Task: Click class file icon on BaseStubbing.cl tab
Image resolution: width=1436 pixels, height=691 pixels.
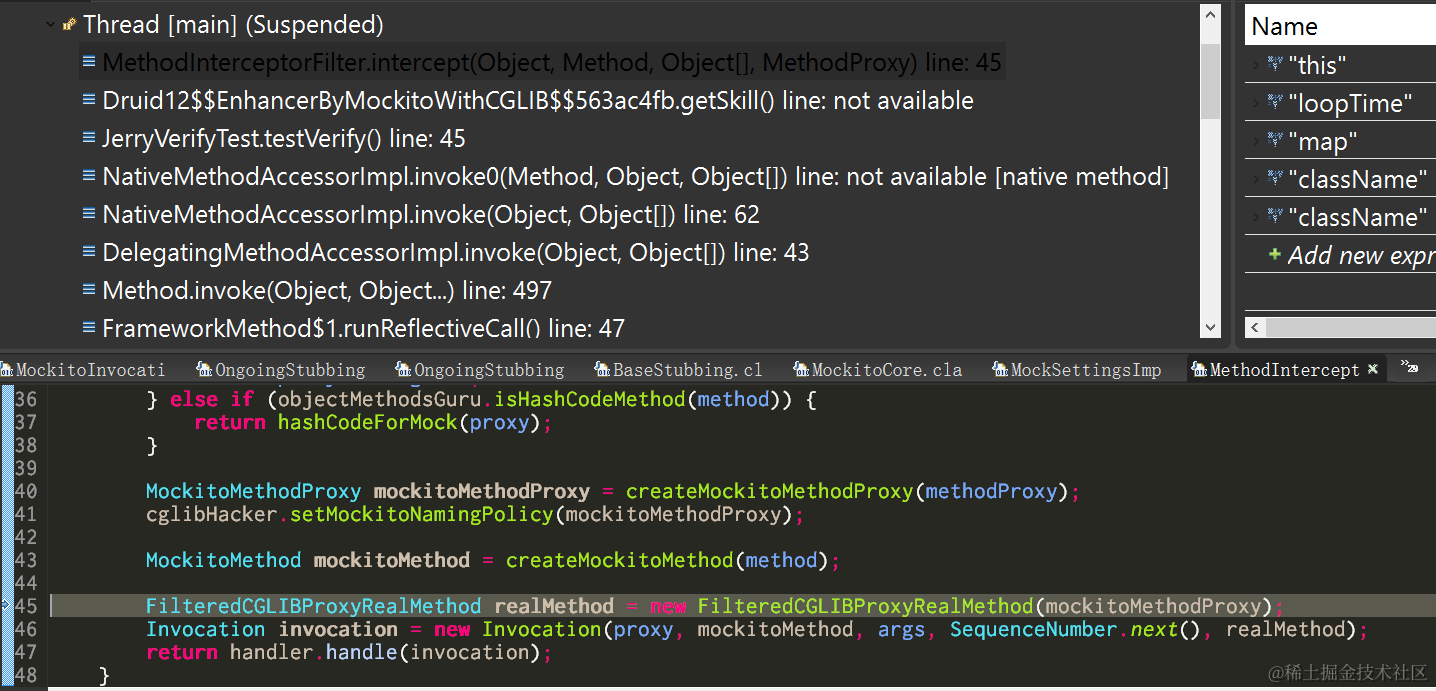Action: click(602, 370)
